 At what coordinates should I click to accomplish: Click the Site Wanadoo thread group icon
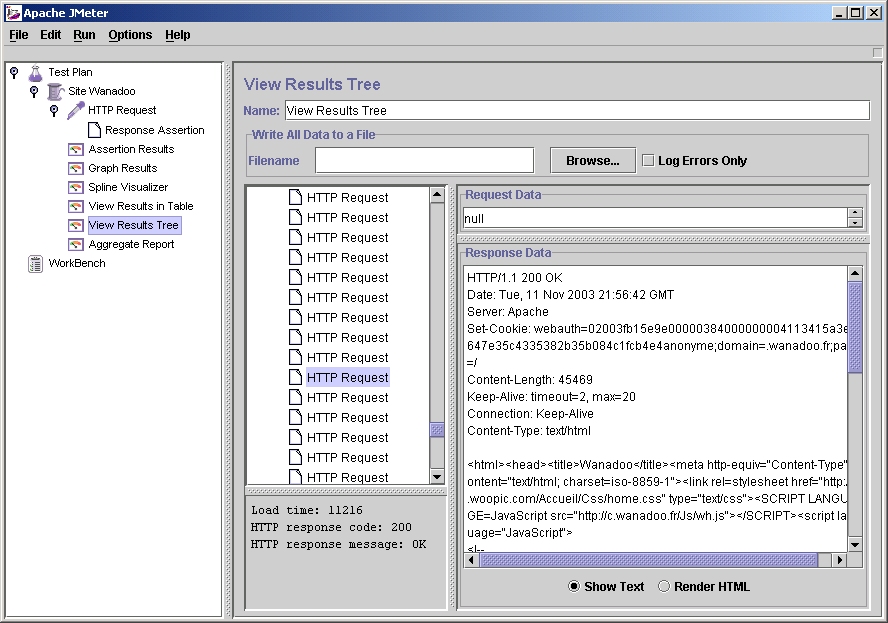click(x=55, y=91)
